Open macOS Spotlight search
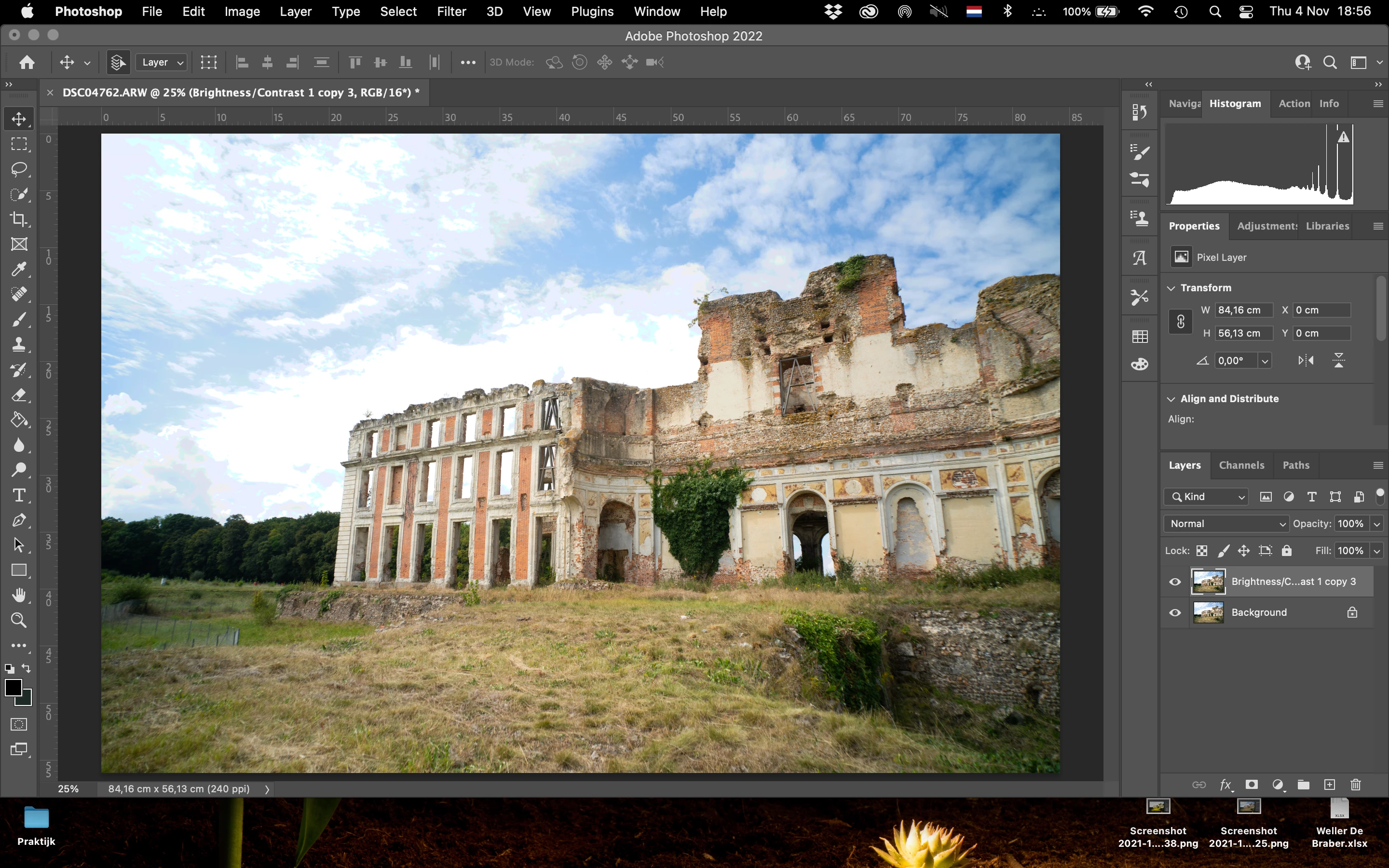1389x868 pixels. (1214, 12)
